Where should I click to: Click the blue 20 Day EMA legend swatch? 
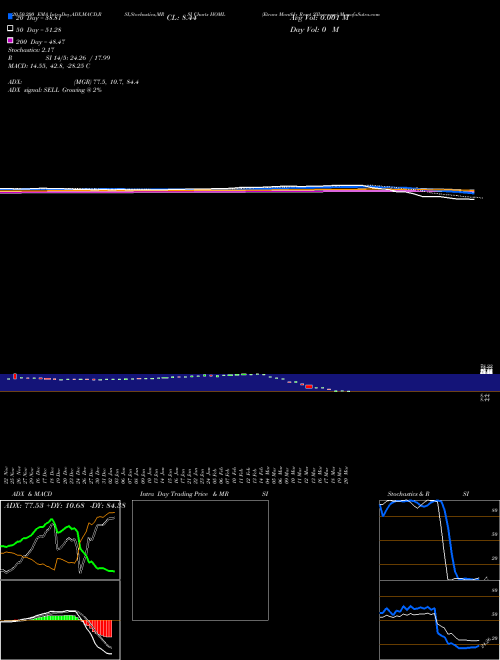pos(10,16)
